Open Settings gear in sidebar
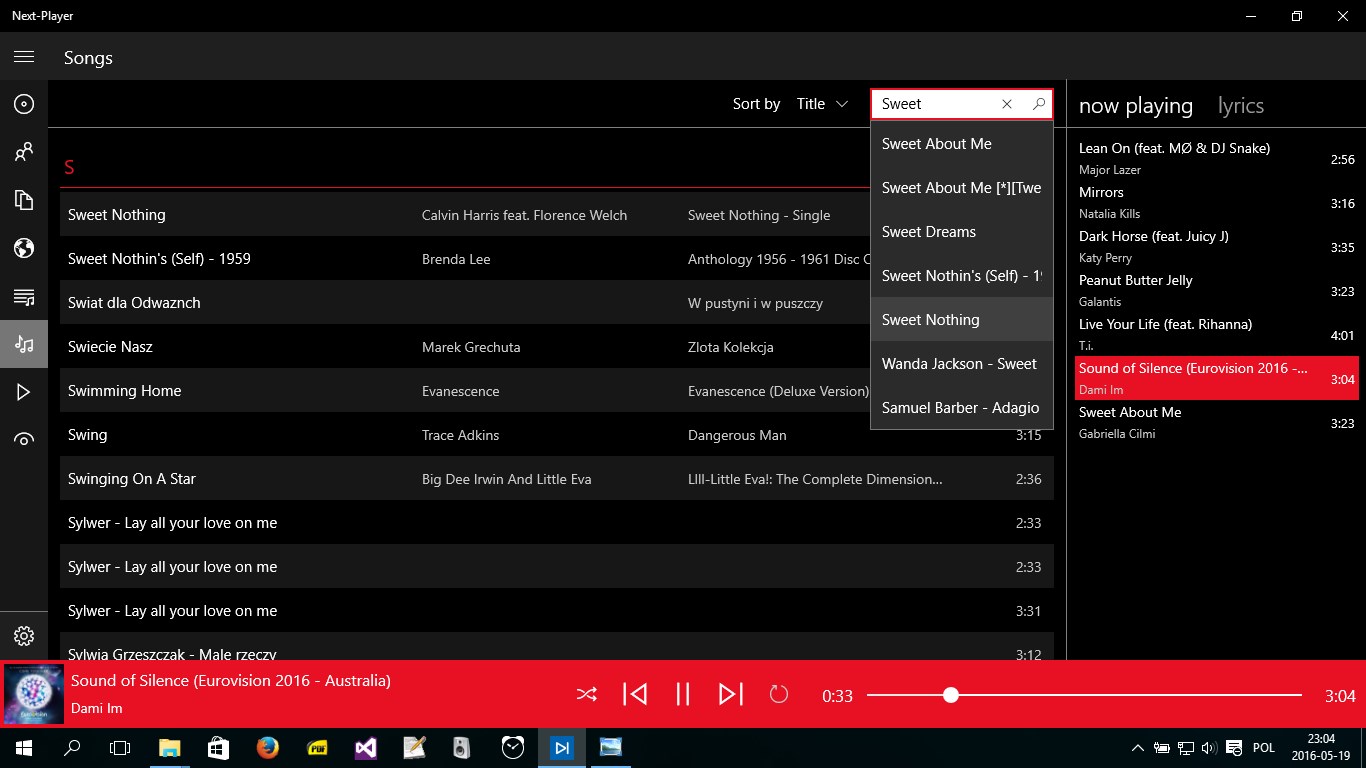The height and width of the screenshot is (768, 1366). (x=24, y=636)
